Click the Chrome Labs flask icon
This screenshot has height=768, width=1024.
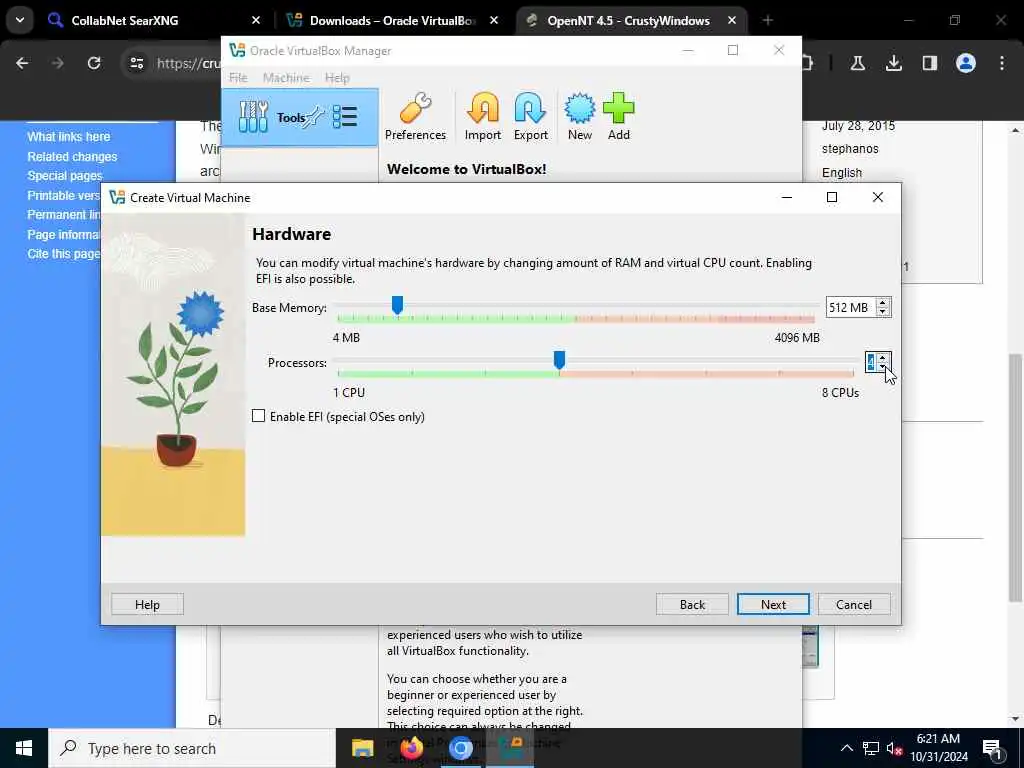click(x=857, y=63)
